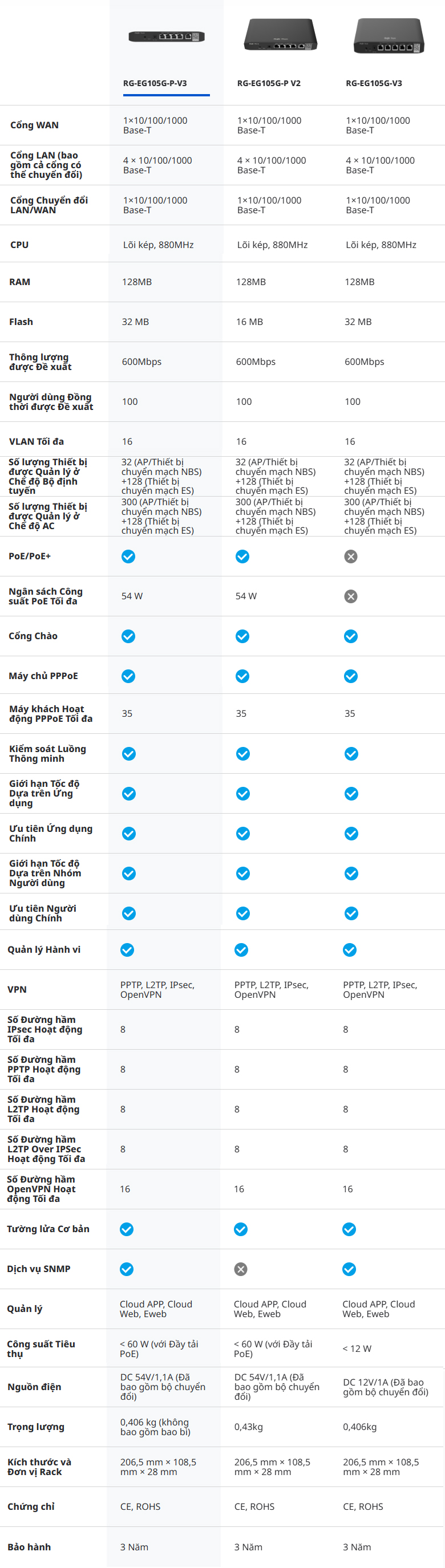Click the Kiểm soát Luồng Thông minh checkmark for RG-EG105G-P-V3
The height and width of the screenshot is (1568, 445).
pos(128,754)
